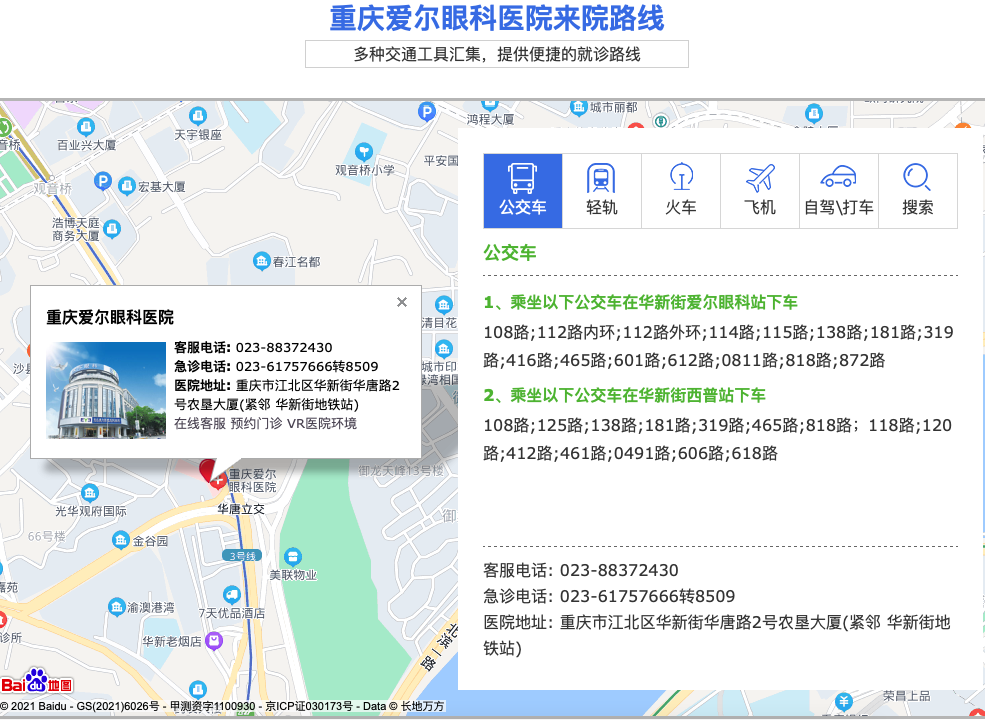The image size is (985, 720).
Task: Click the Baidu copyright notice text
Action: click(x=222, y=706)
